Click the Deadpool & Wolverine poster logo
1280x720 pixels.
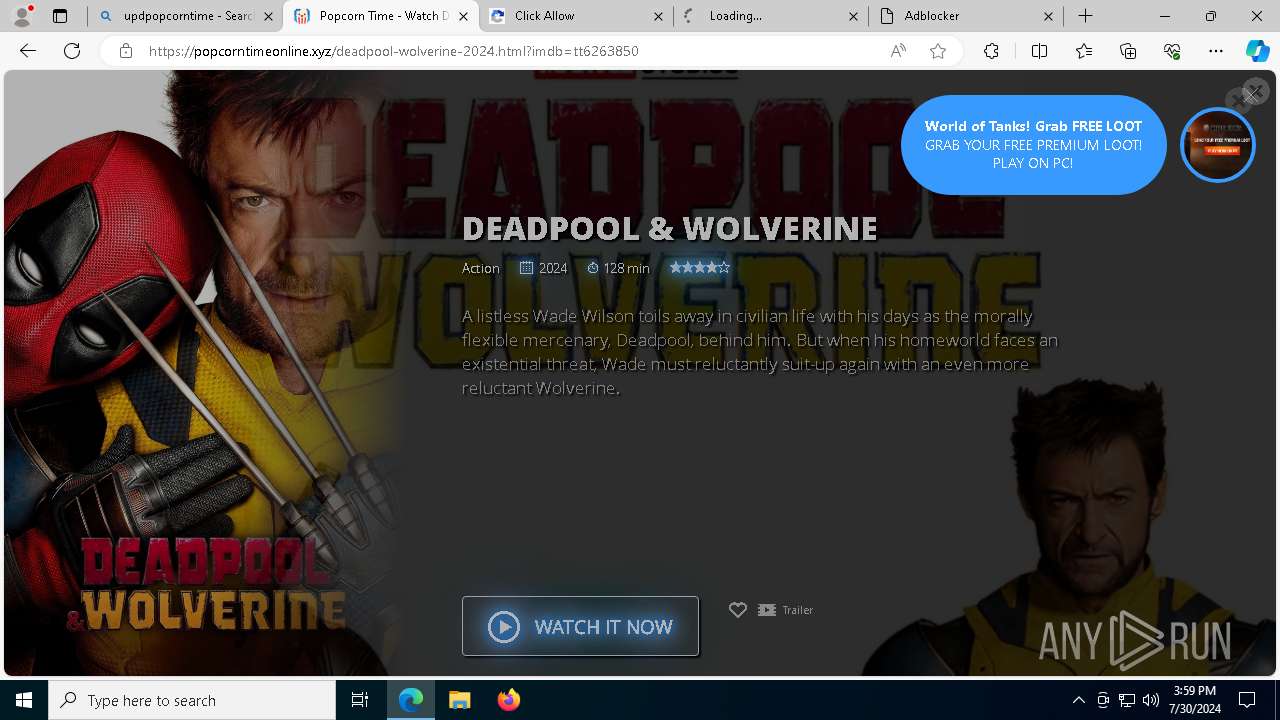point(206,585)
